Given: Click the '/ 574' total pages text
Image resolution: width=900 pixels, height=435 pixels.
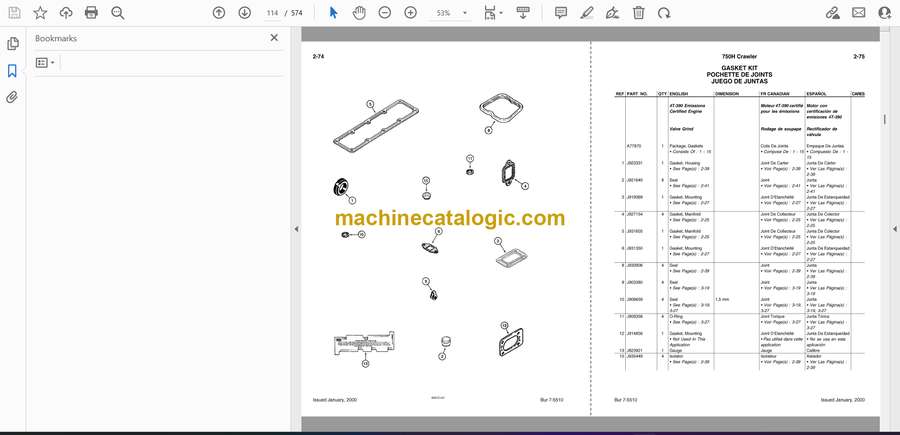Looking at the screenshot, I should (x=294, y=13).
